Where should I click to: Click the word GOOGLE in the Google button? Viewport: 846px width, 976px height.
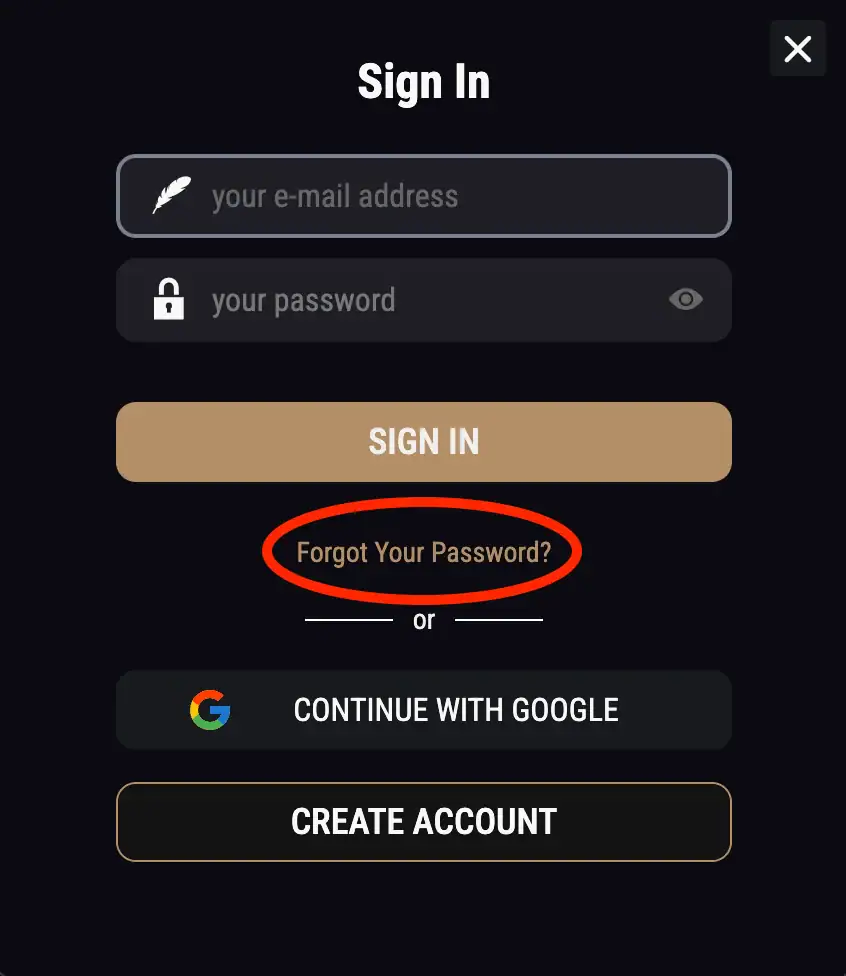(x=565, y=710)
